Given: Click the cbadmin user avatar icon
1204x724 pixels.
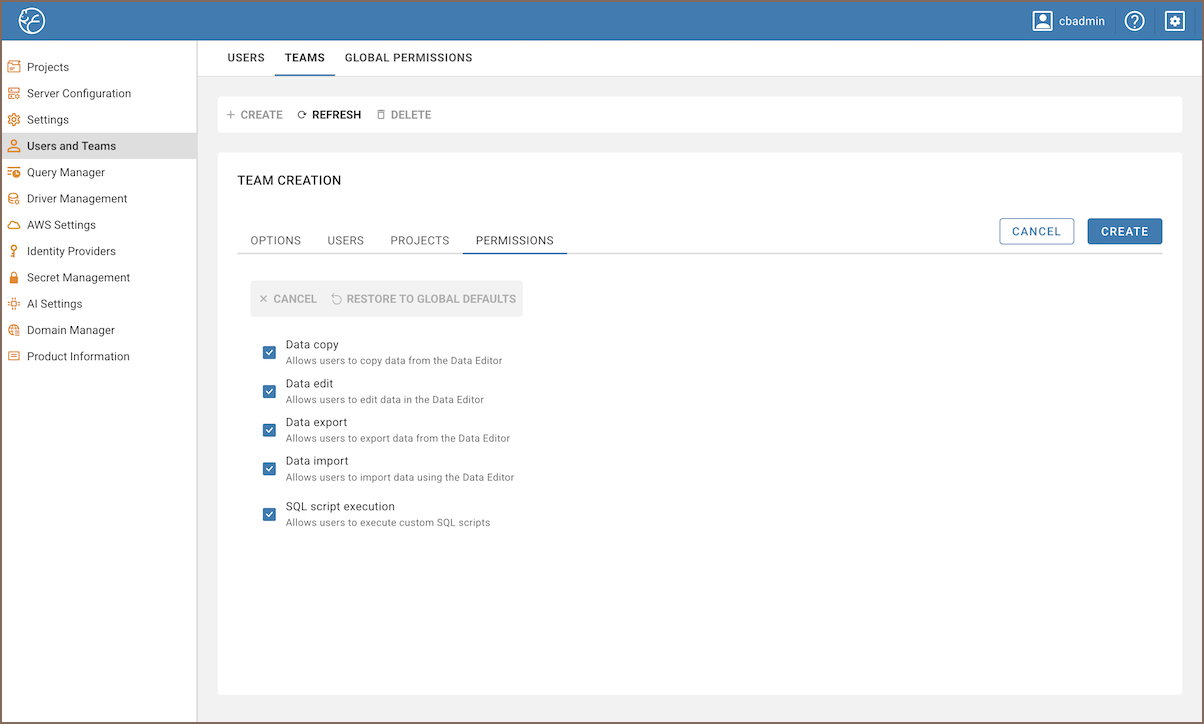Looking at the screenshot, I should click(x=1043, y=21).
